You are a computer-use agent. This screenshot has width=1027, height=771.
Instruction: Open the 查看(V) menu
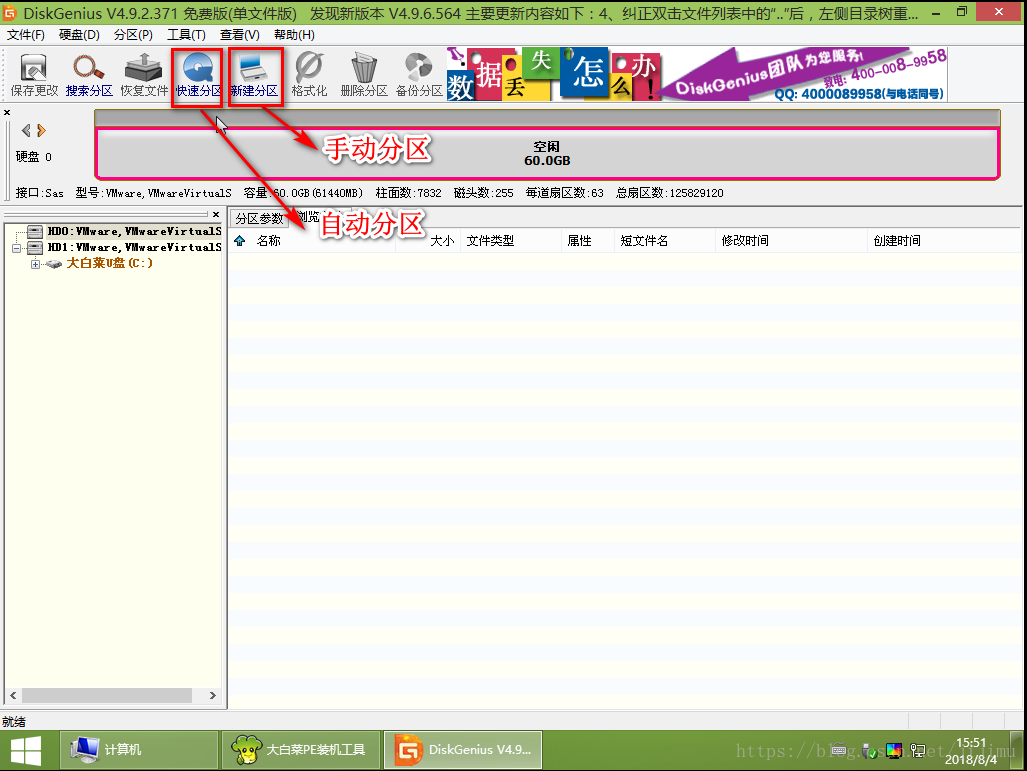coord(240,35)
